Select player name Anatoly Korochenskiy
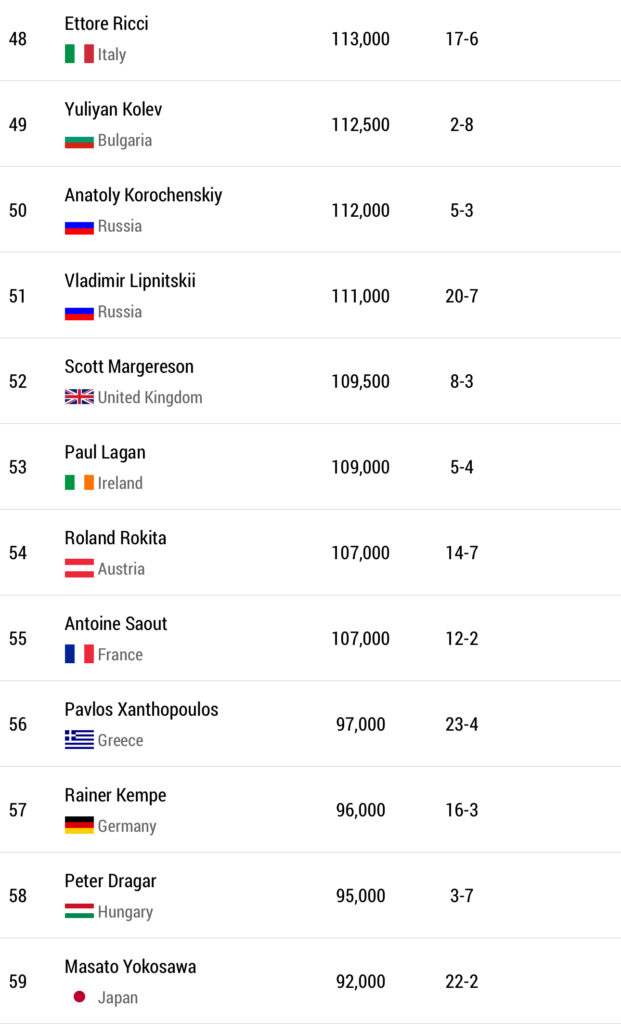This screenshot has width=621, height=1024. coord(143,195)
